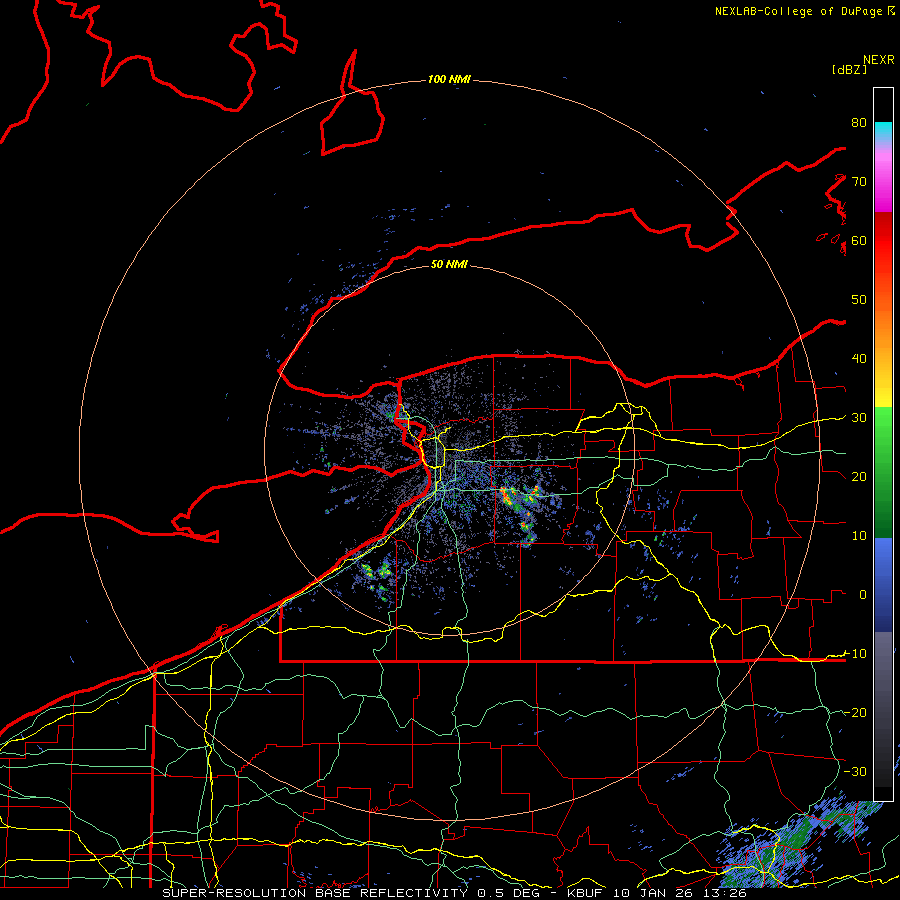Click the -10 dBZ value on legend
900x900 pixels.
click(x=855, y=654)
